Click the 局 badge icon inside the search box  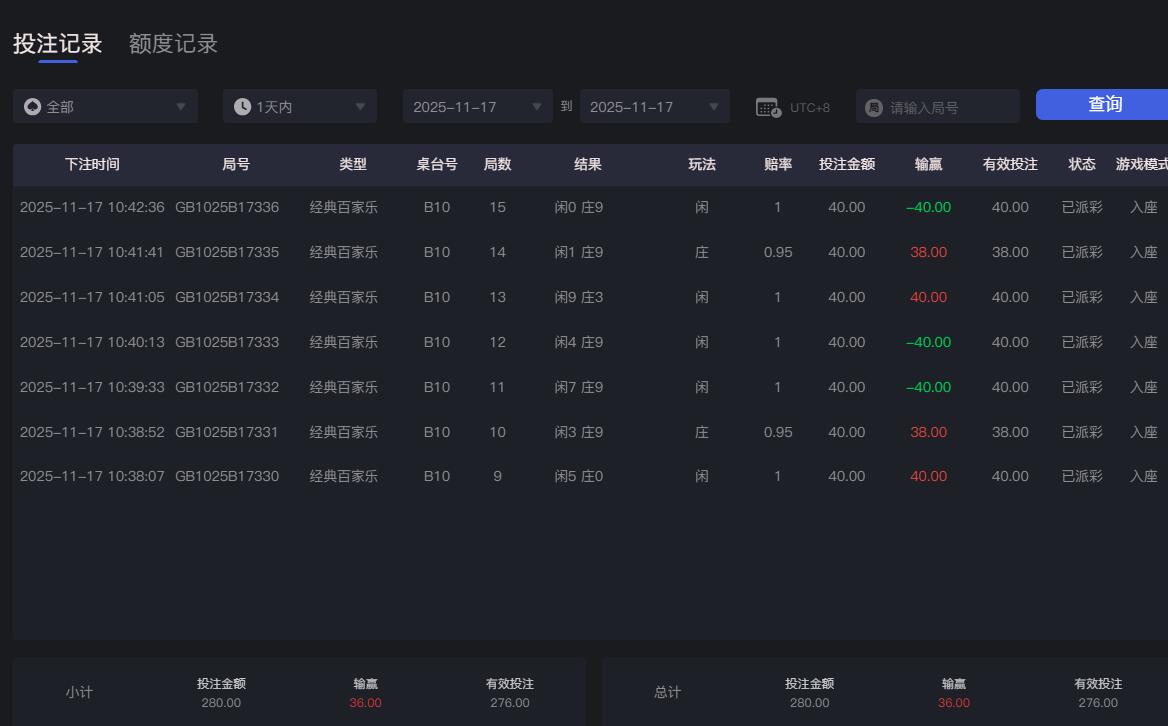pyautogui.click(x=873, y=106)
